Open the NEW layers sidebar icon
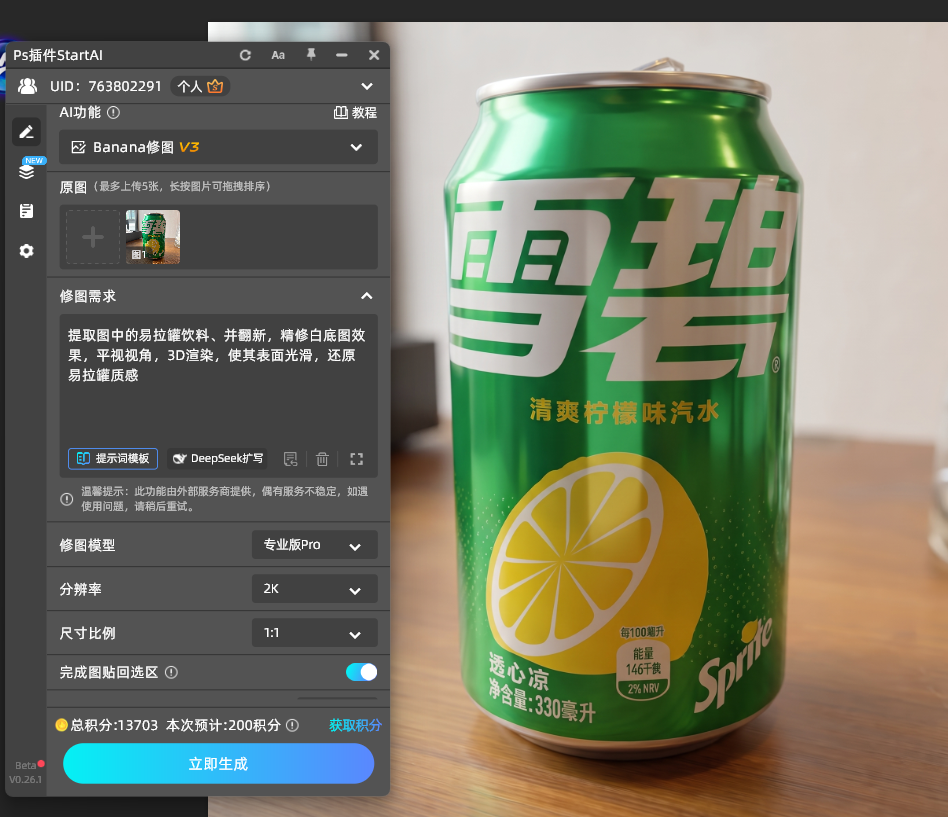This screenshot has height=817, width=948. point(27,171)
